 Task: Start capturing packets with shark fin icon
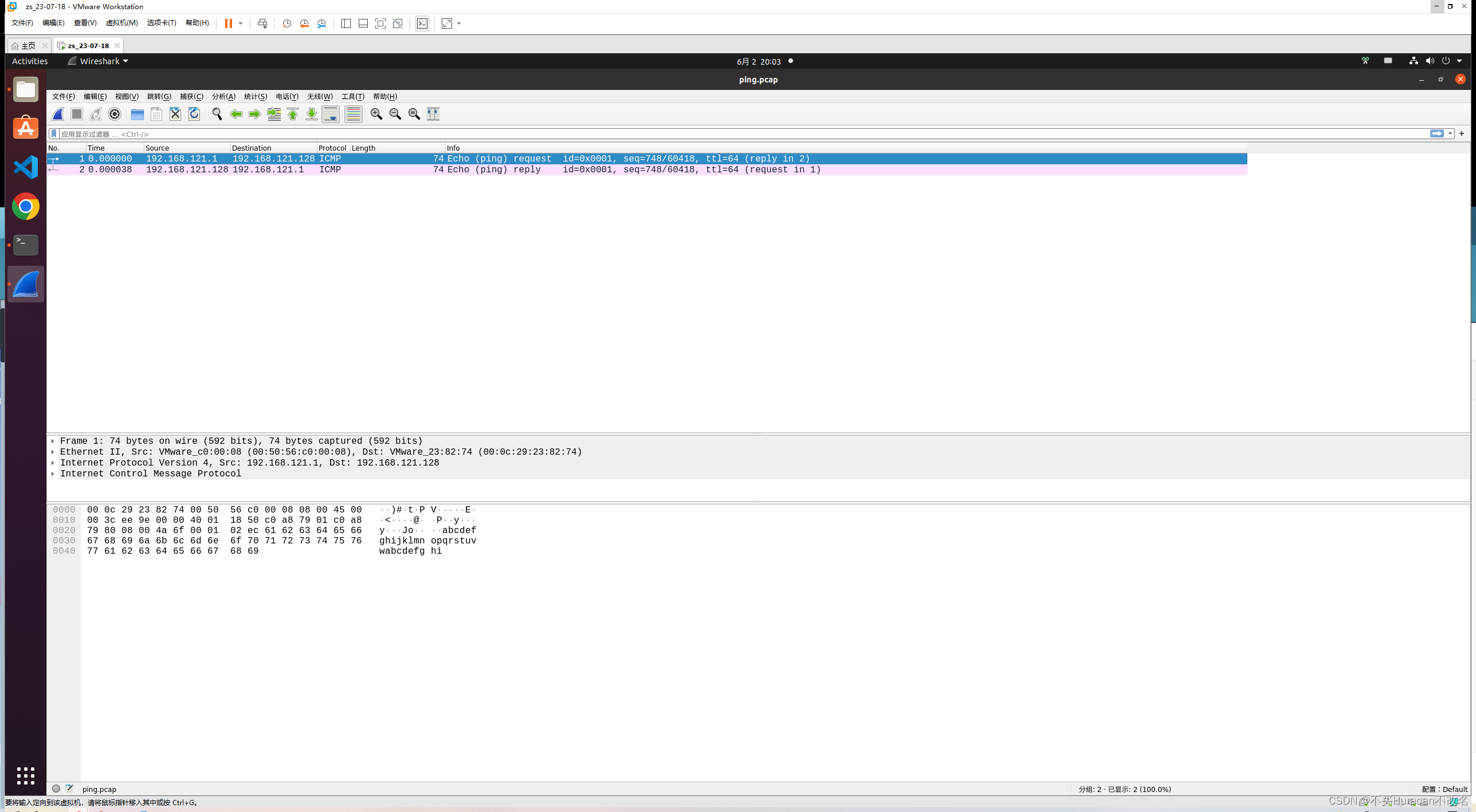[x=58, y=114]
